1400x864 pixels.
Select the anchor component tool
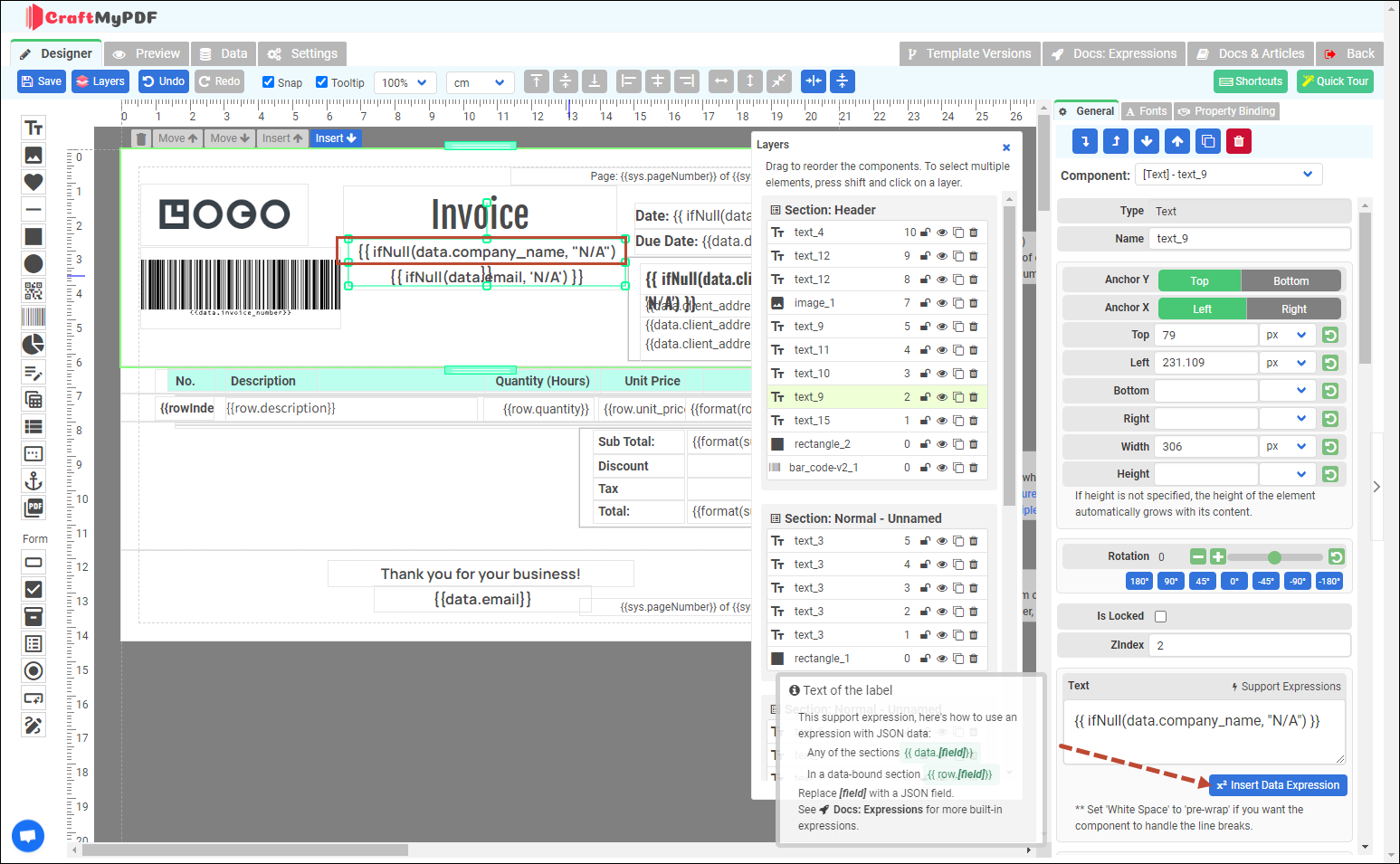coord(33,480)
